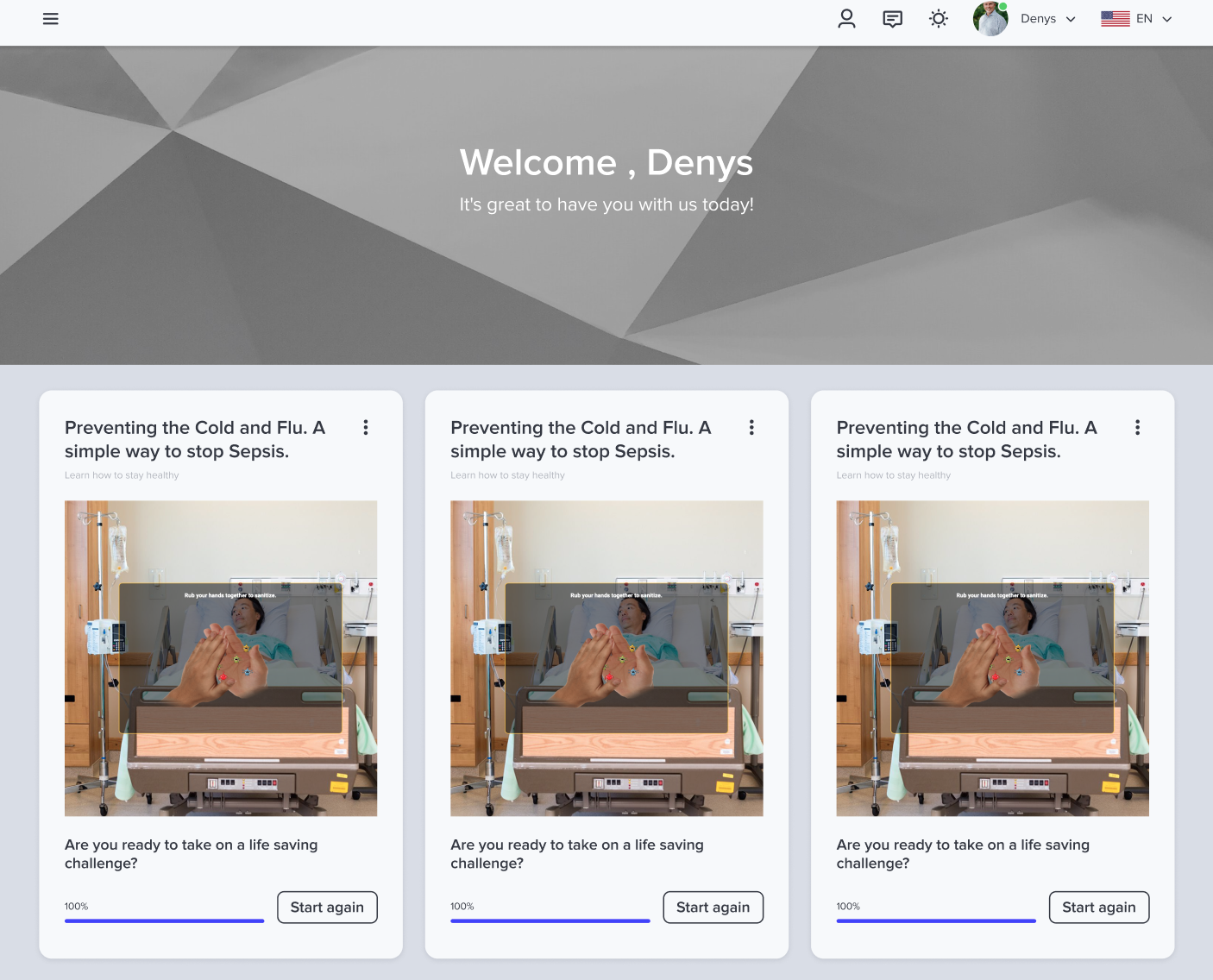Click the first card's progress bar
The width and height of the screenshot is (1213, 980).
click(164, 920)
